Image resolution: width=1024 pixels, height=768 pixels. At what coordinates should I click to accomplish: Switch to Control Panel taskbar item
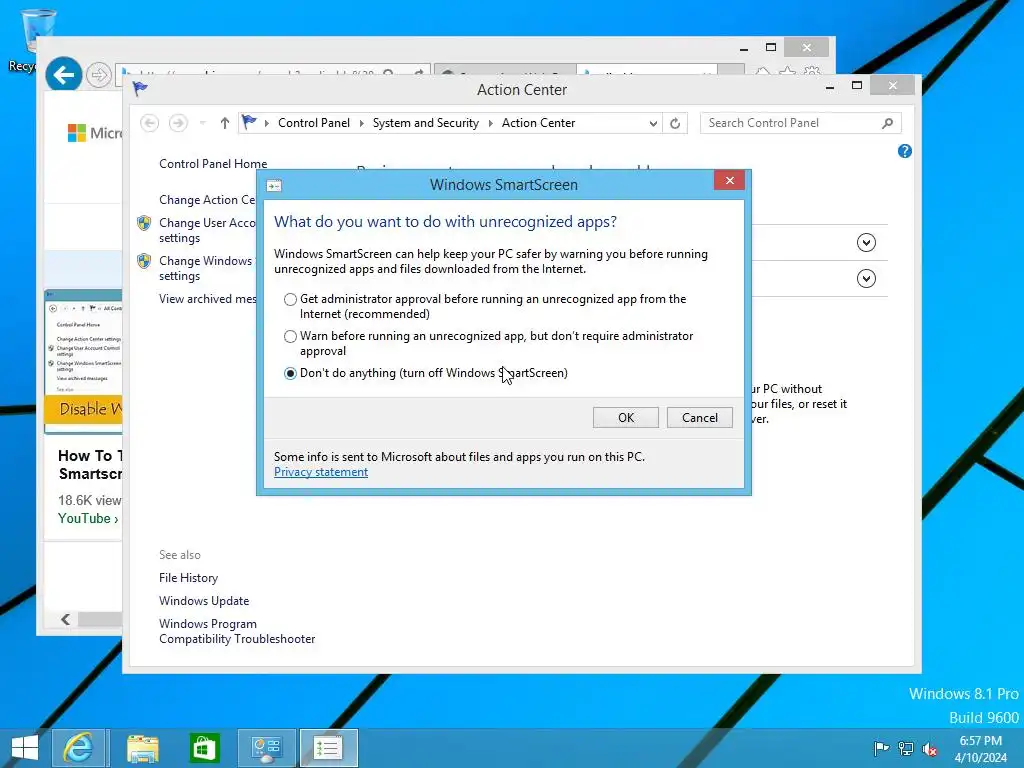266,748
